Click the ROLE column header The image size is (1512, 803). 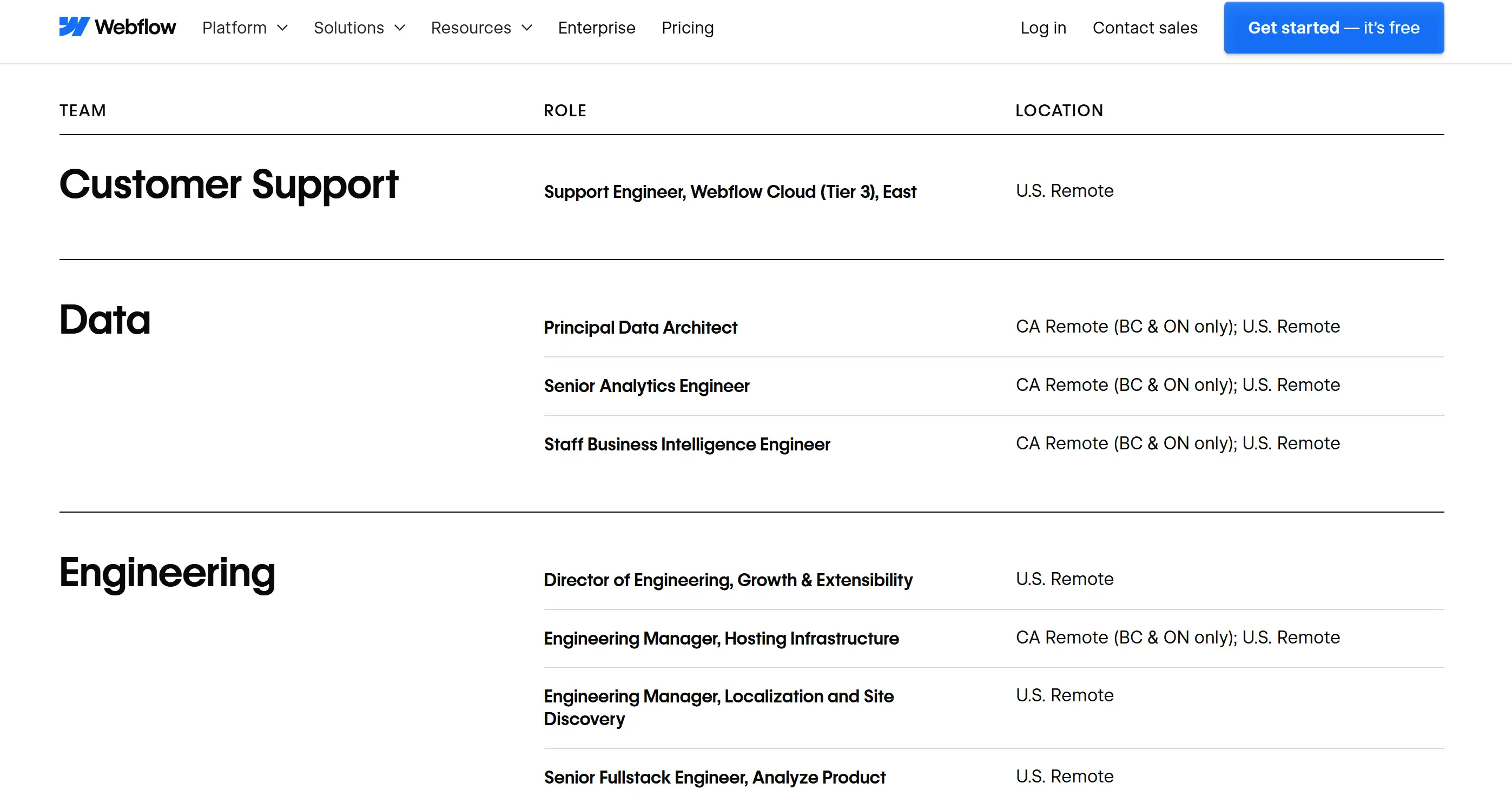point(565,110)
